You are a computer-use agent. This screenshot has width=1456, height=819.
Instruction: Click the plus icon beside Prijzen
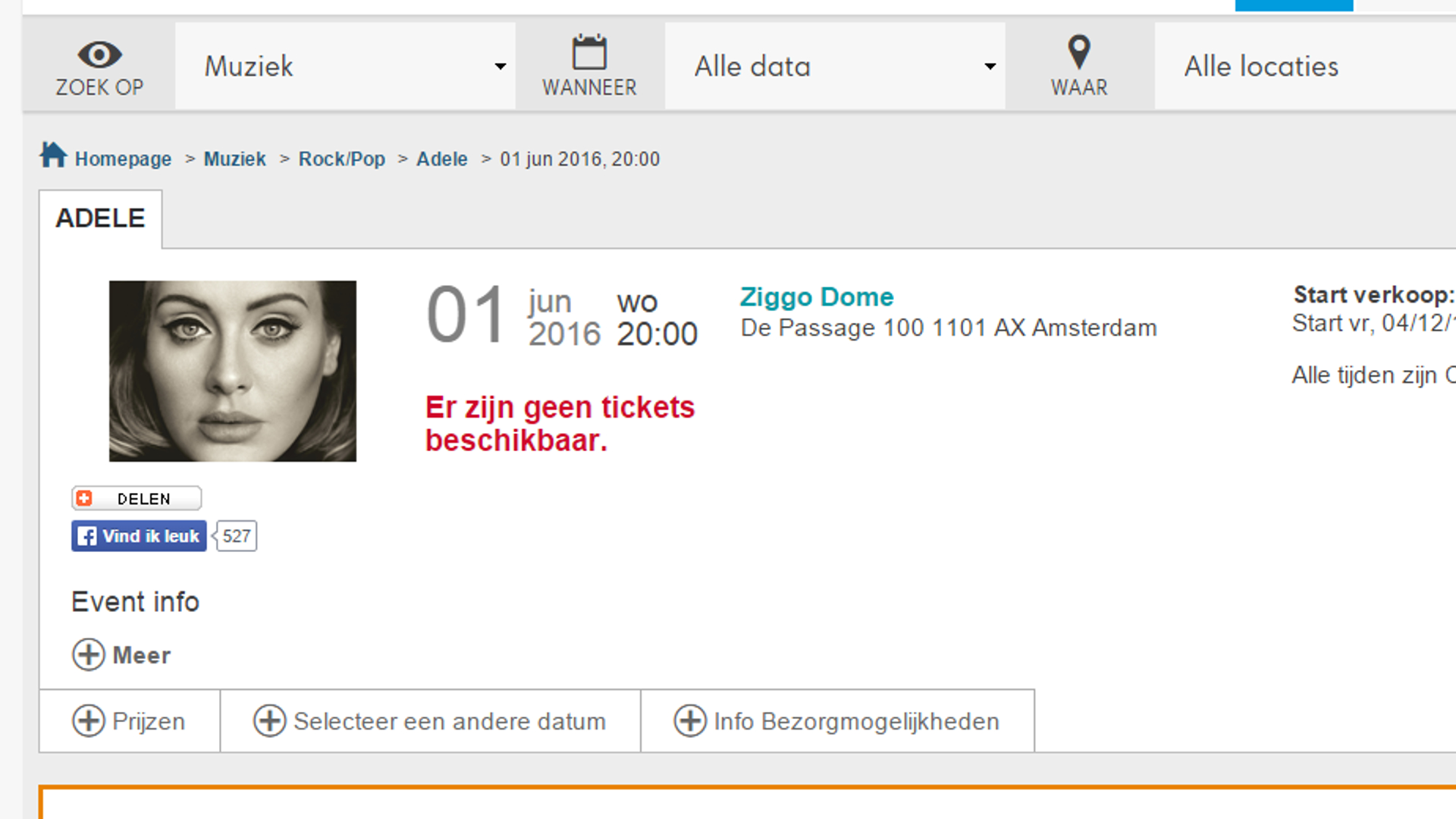point(89,721)
